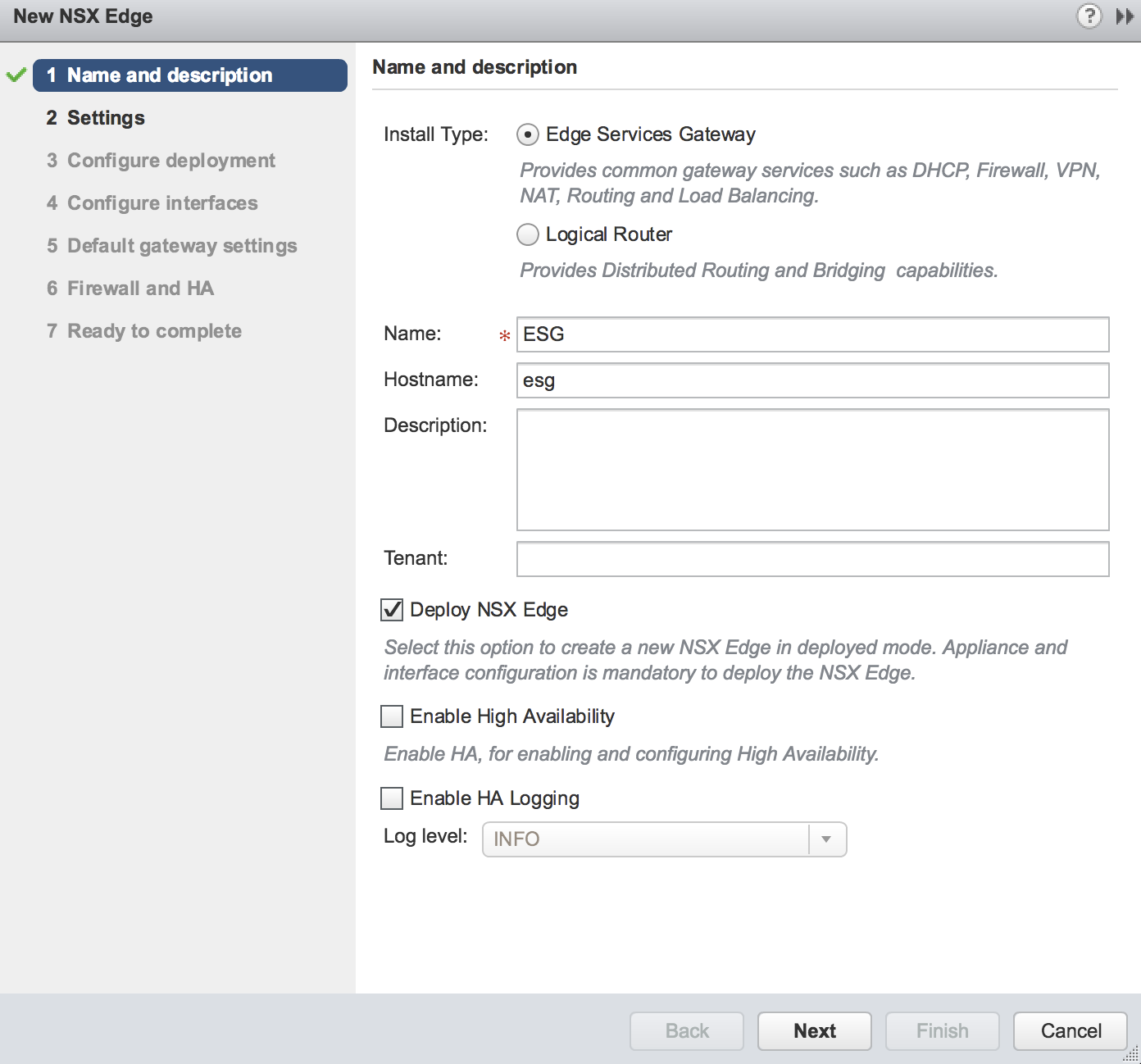Viewport: 1141px width, 1064px height.
Task: Click the 'Deploy NSX Edge' label text
Action: pos(489,610)
